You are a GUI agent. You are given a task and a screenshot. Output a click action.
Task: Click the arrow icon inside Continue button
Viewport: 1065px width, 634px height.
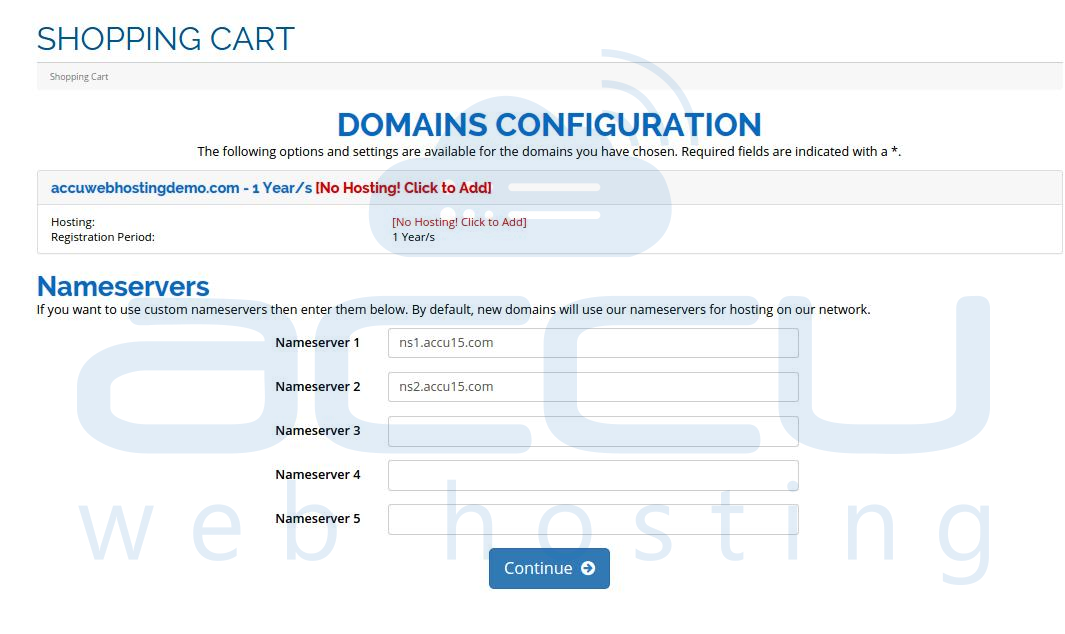click(588, 568)
